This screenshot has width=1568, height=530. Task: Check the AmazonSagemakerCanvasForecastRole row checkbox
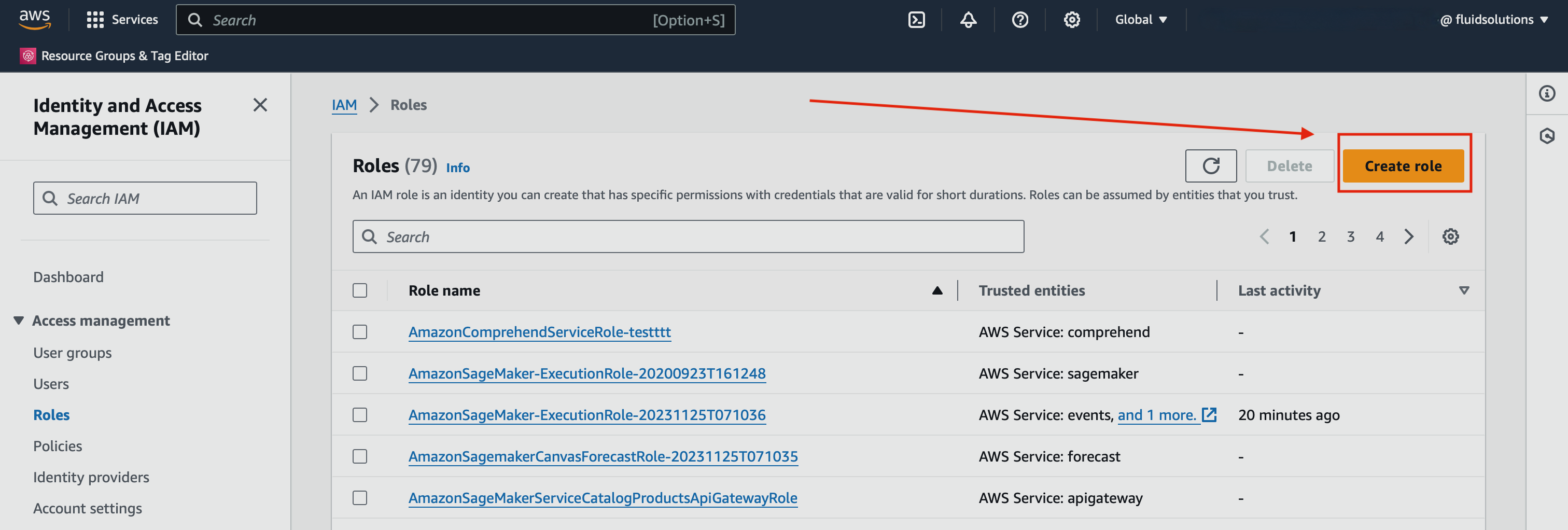[x=360, y=456]
